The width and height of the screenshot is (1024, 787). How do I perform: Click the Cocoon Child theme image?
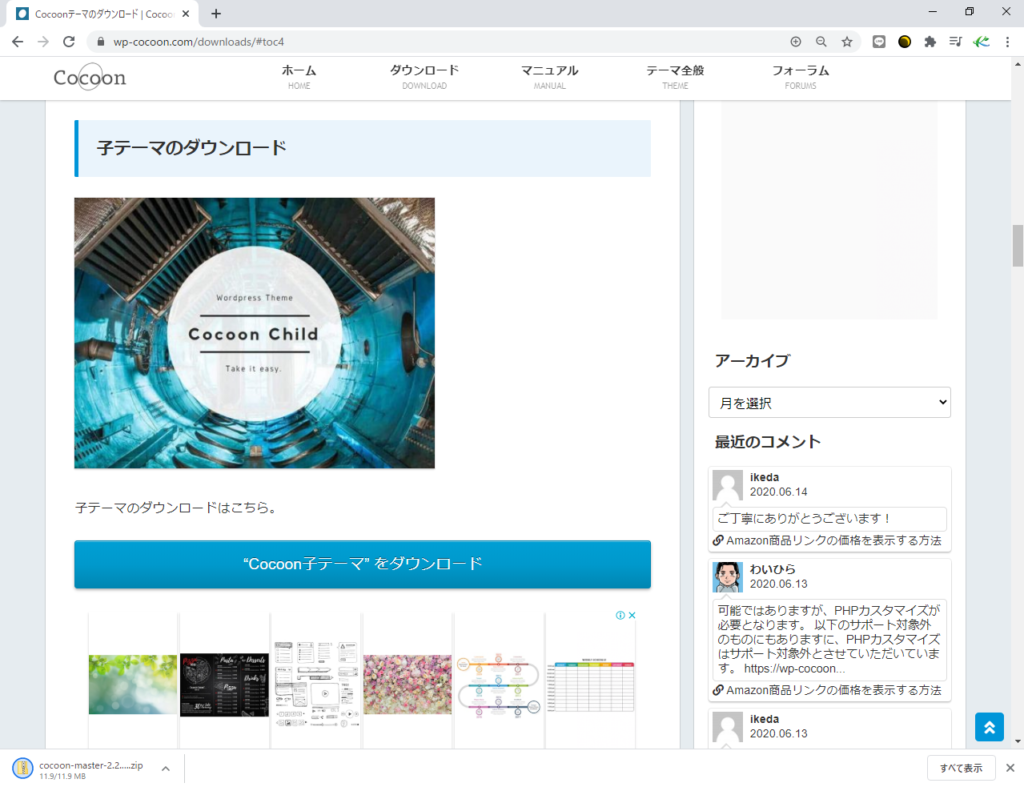pyautogui.click(x=255, y=333)
